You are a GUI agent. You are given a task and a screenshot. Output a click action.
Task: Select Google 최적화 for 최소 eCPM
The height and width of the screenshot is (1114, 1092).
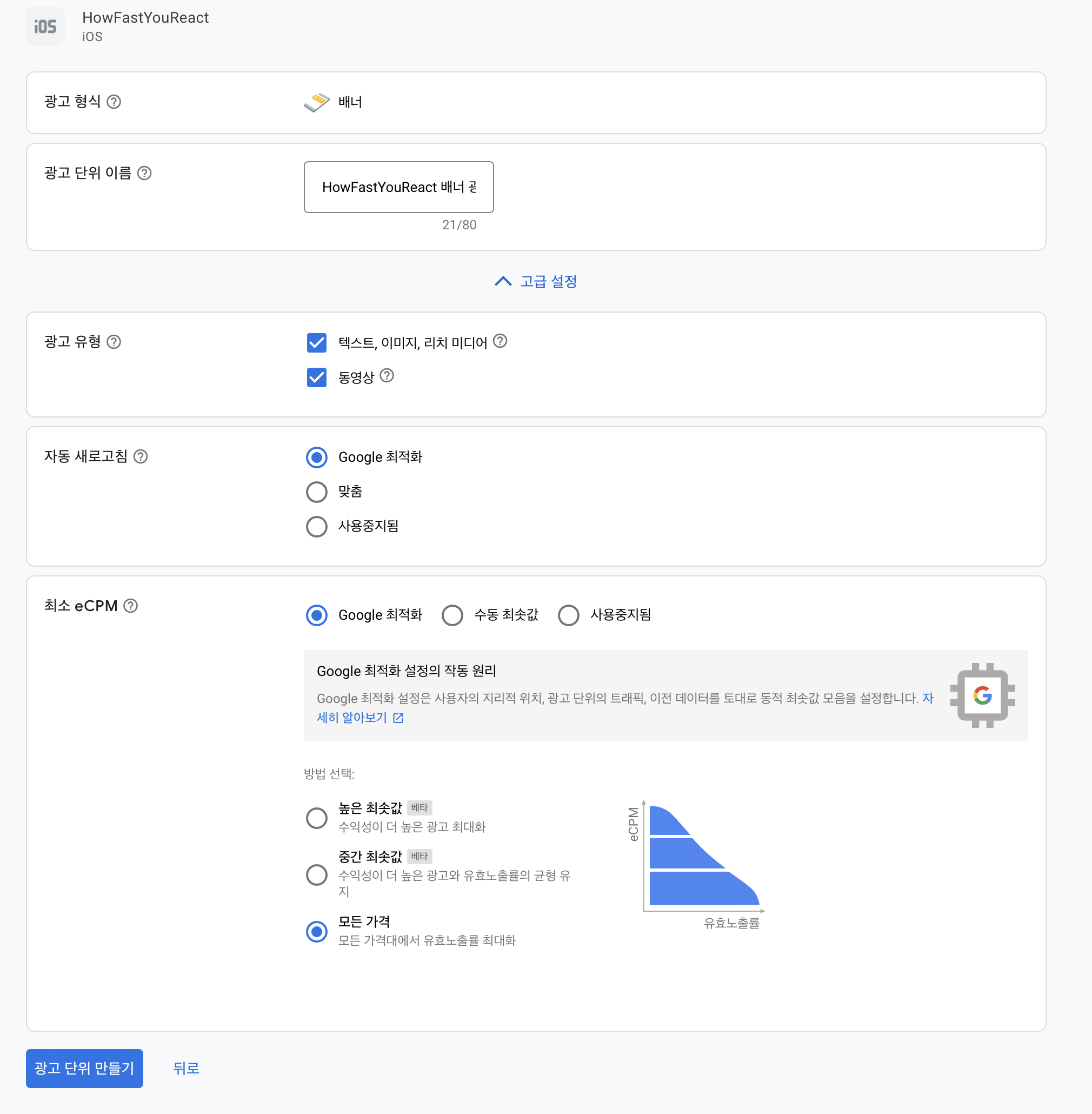coord(317,615)
